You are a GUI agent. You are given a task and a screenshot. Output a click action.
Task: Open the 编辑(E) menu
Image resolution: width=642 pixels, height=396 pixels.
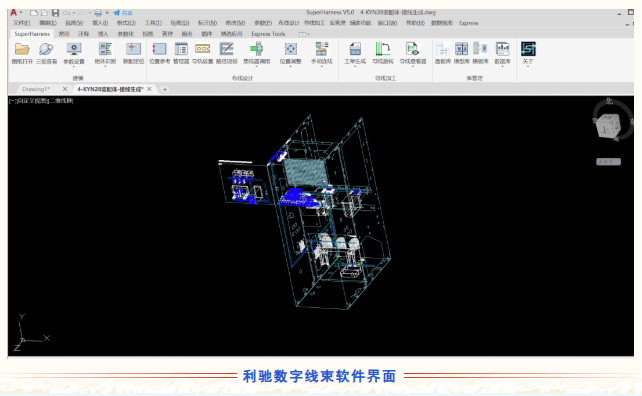pyautogui.click(x=48, y=23)
